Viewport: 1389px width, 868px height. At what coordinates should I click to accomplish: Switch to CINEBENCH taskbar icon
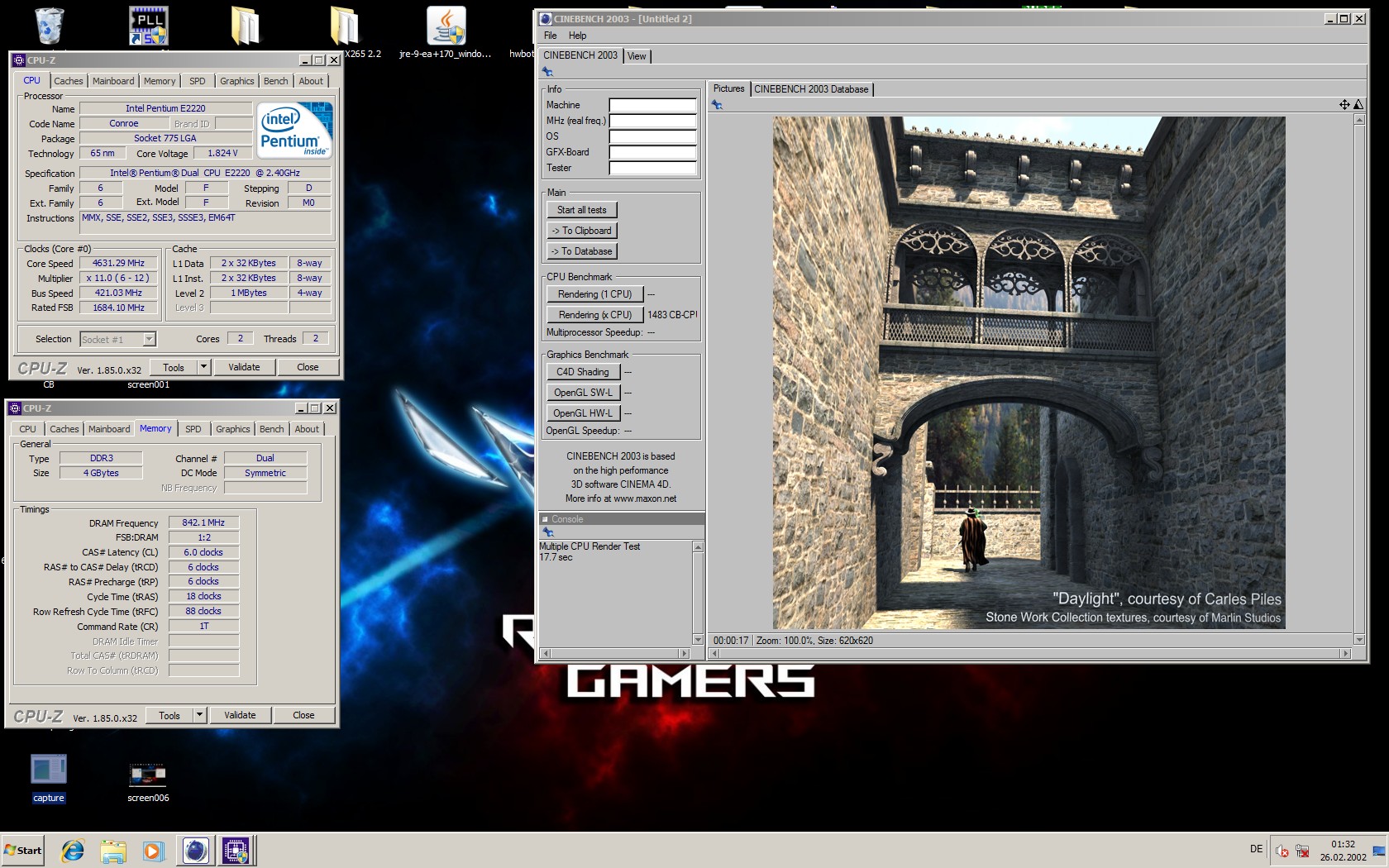coord(195,850)
